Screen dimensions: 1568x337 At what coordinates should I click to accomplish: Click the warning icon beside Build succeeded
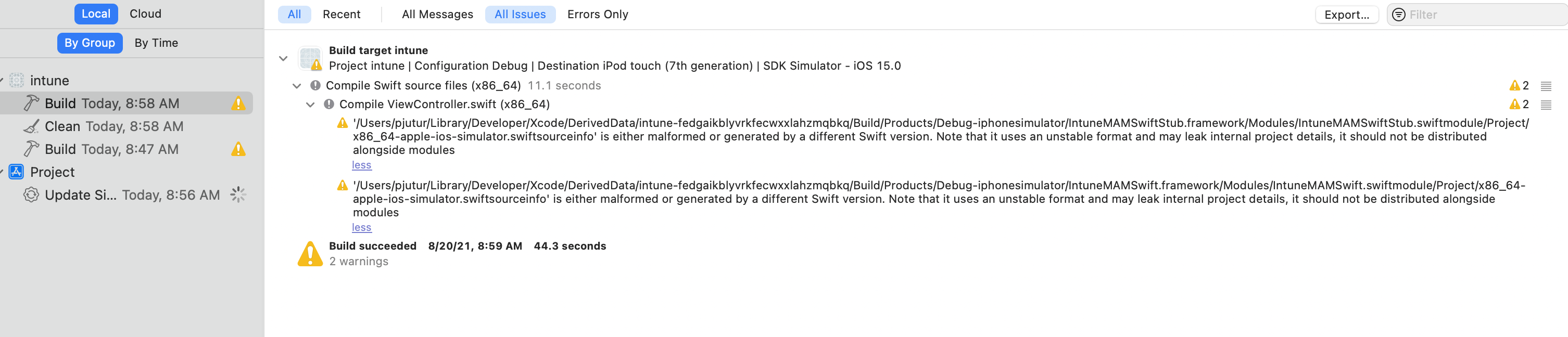click(310, 253)
